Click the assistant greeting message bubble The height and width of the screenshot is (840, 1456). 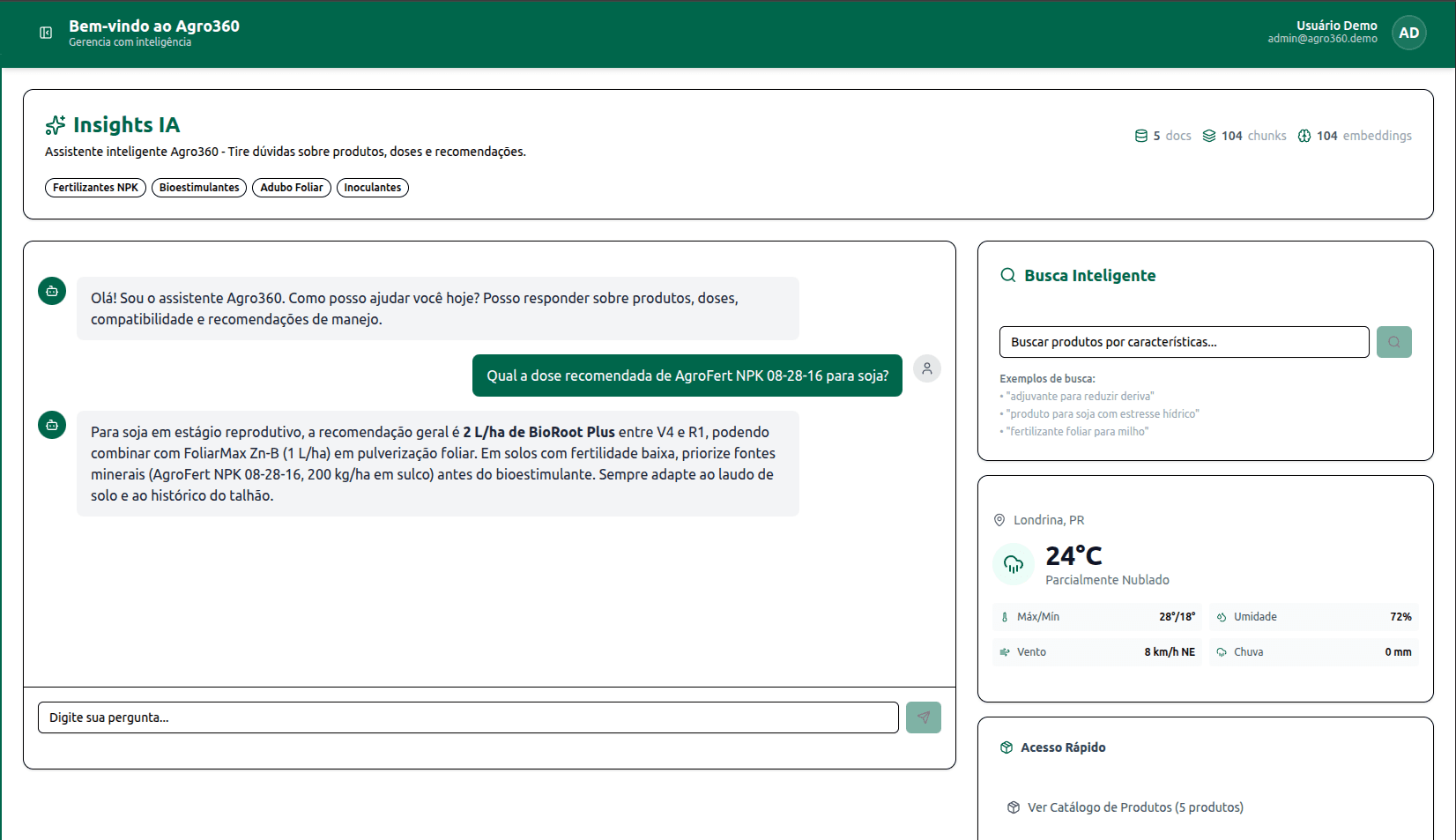pyautogui.click(x=438, y=308)
